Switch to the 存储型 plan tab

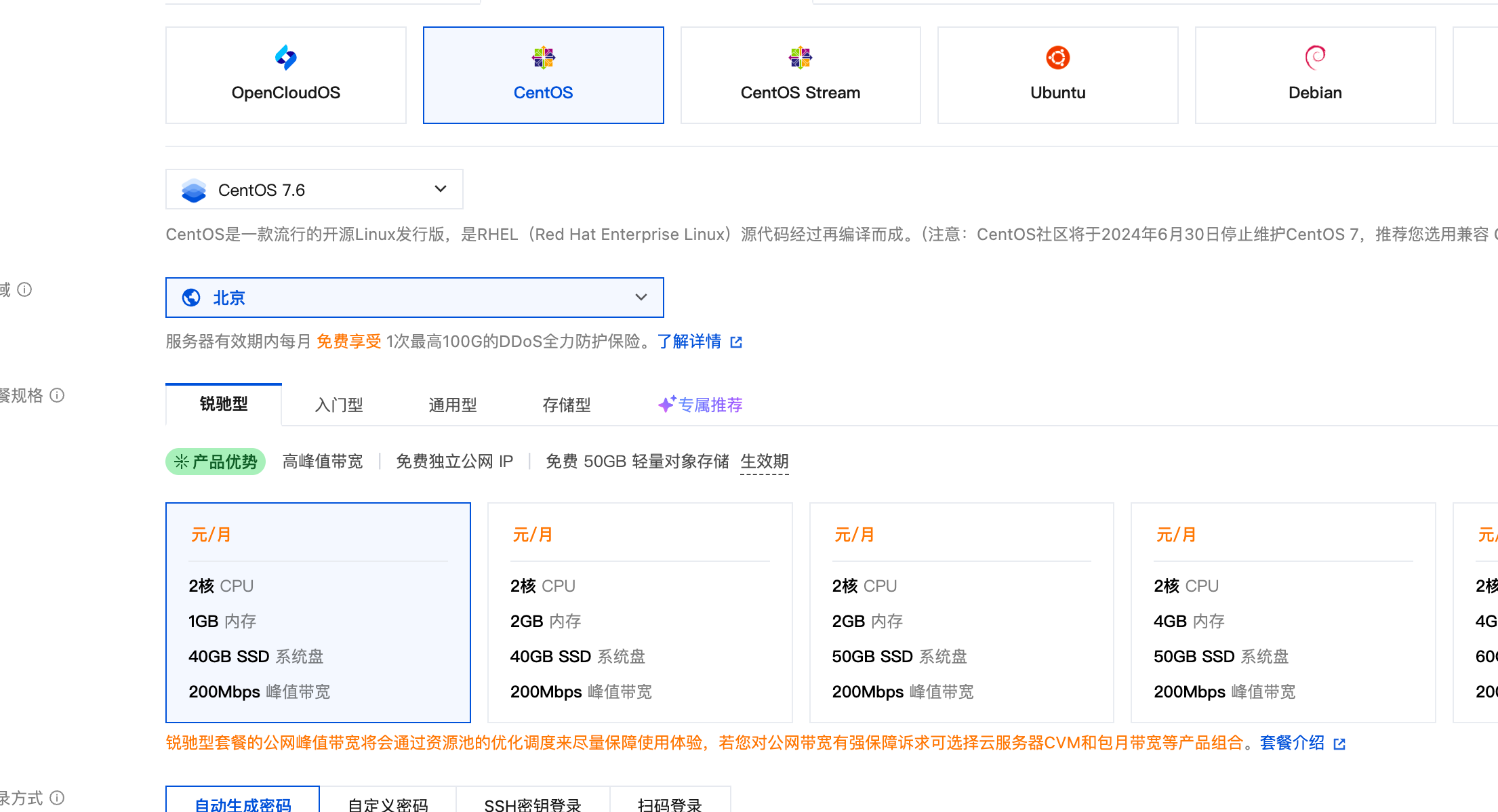click(567, 405)
